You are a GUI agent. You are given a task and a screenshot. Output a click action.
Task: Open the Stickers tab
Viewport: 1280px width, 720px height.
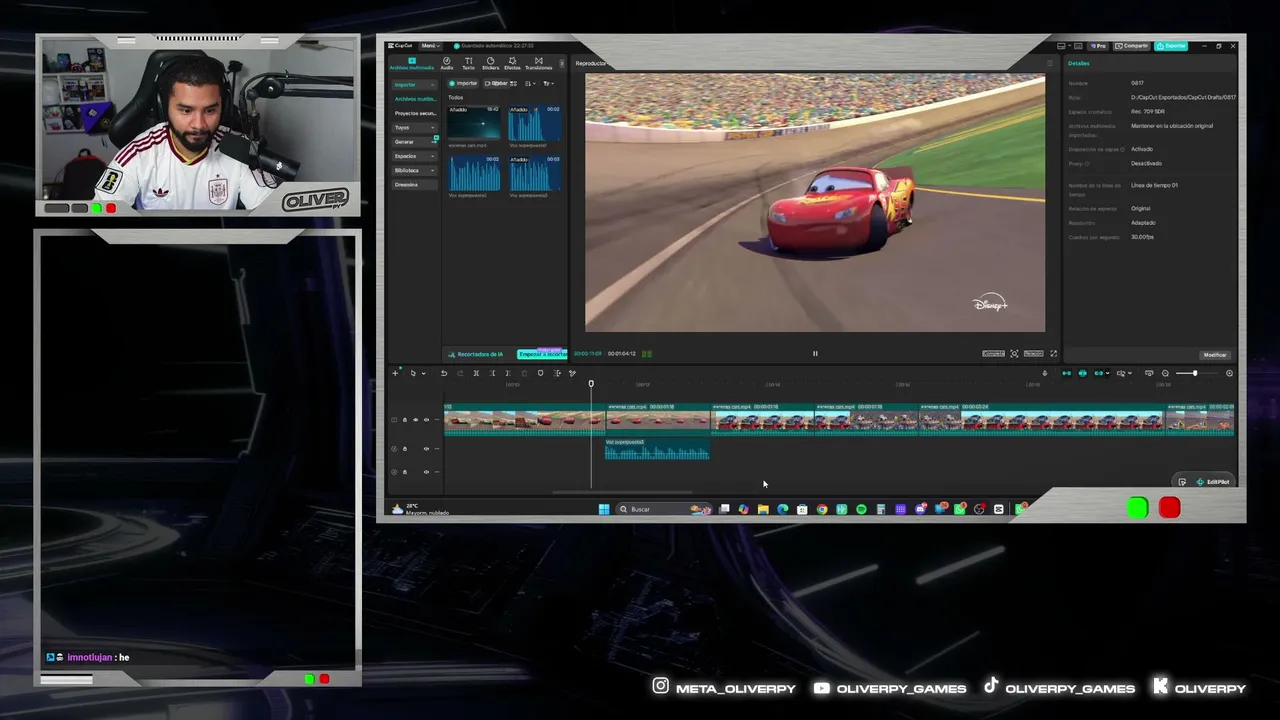(490, 63)
